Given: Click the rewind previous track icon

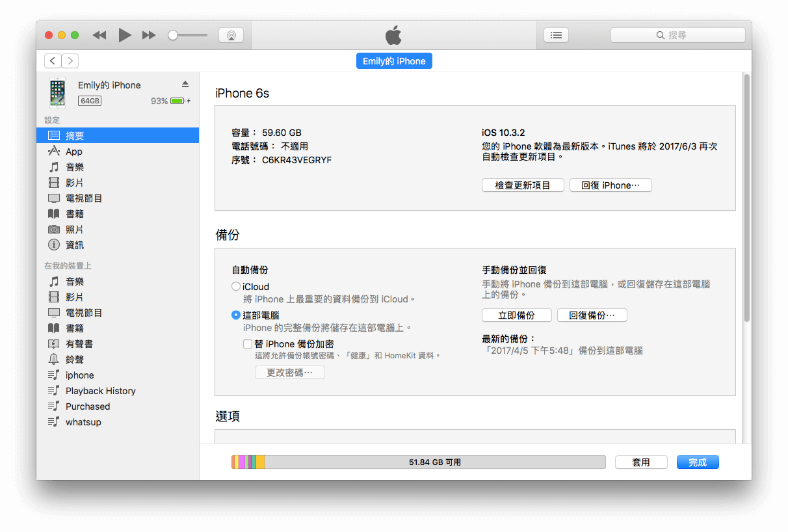Looking at the screenshot, I should click(99, 35).
